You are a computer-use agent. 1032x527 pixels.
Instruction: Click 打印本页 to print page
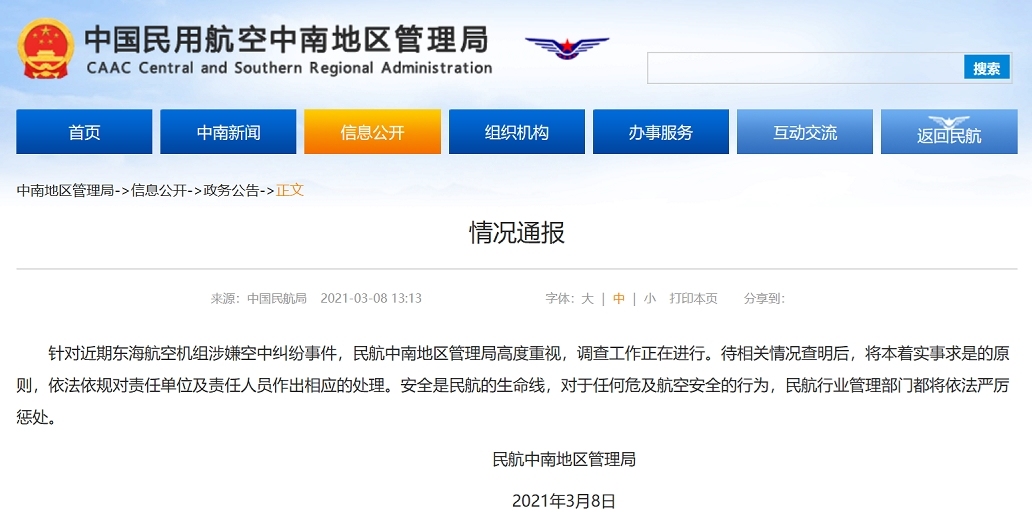pos(694,298)
